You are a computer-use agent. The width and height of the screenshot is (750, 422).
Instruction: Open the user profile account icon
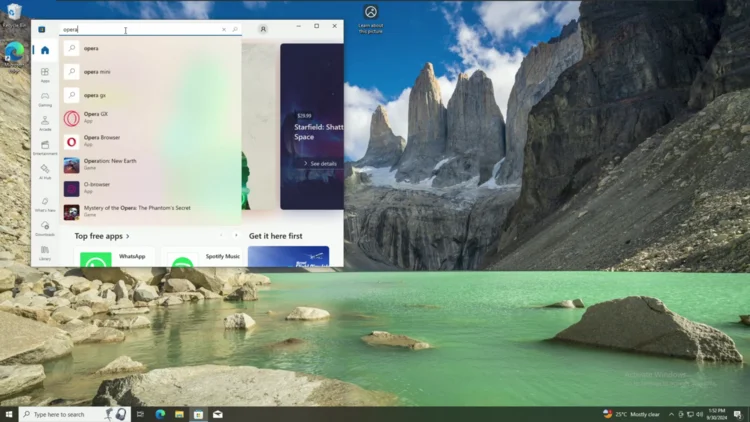(263, 29)
